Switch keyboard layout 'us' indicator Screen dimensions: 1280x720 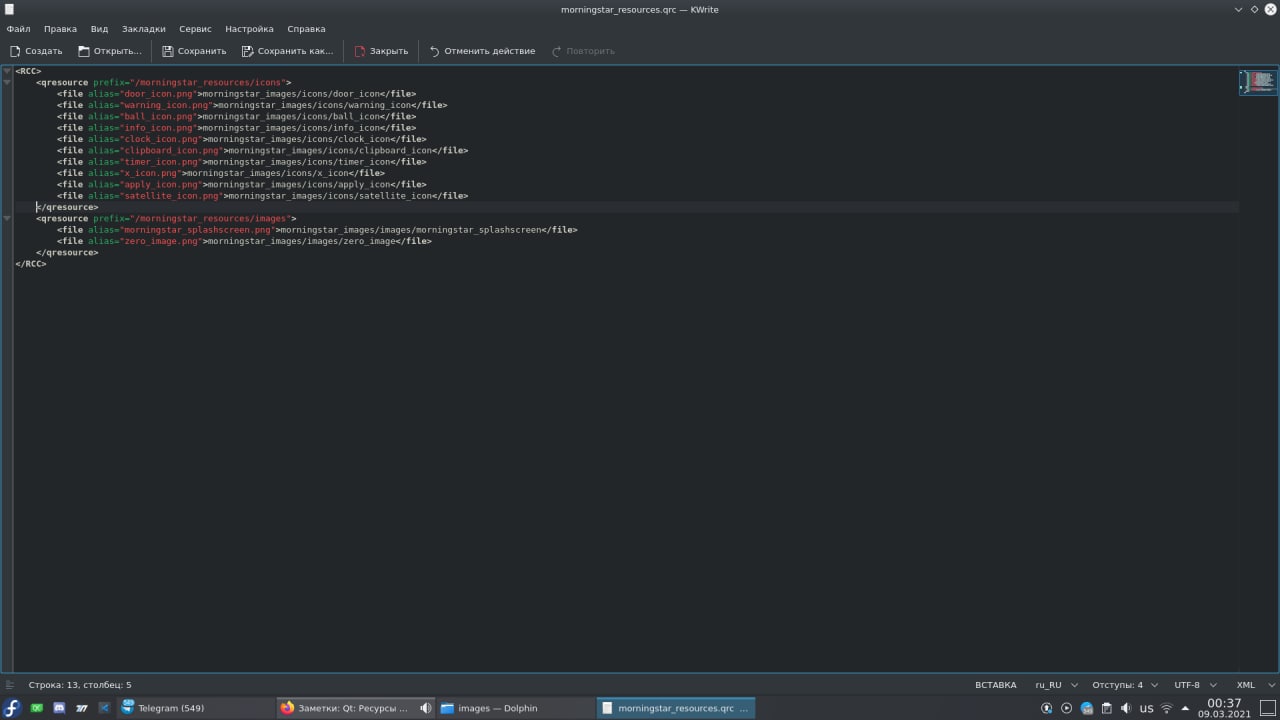coord(1146,708)
